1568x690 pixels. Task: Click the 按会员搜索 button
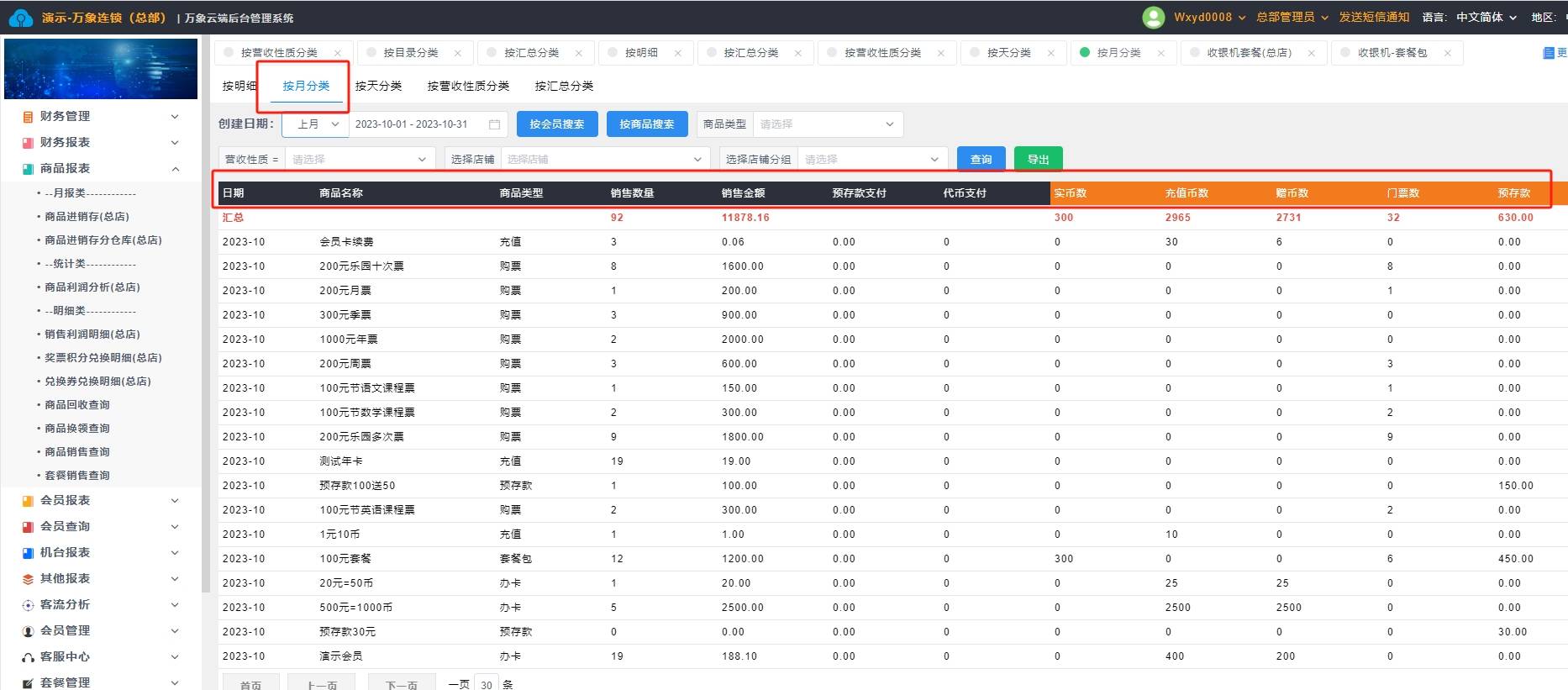[557, 124]
